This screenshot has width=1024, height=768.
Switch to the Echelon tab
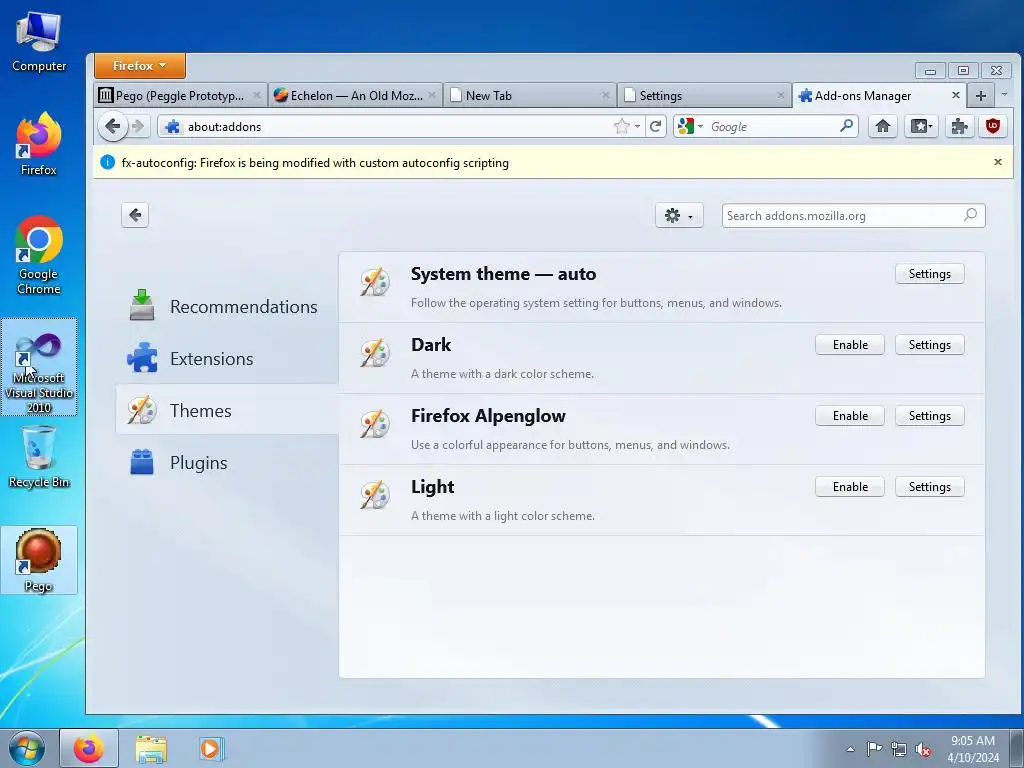pos(355,95)
